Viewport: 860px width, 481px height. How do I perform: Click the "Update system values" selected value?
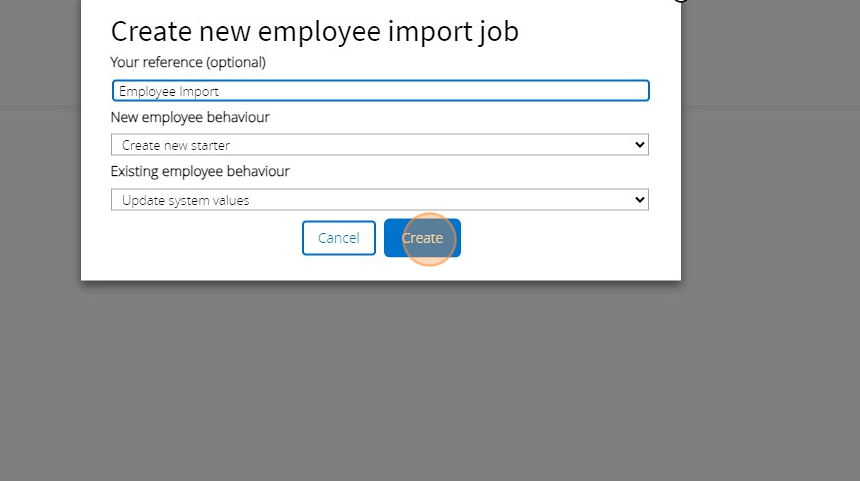tap(186, 201)
